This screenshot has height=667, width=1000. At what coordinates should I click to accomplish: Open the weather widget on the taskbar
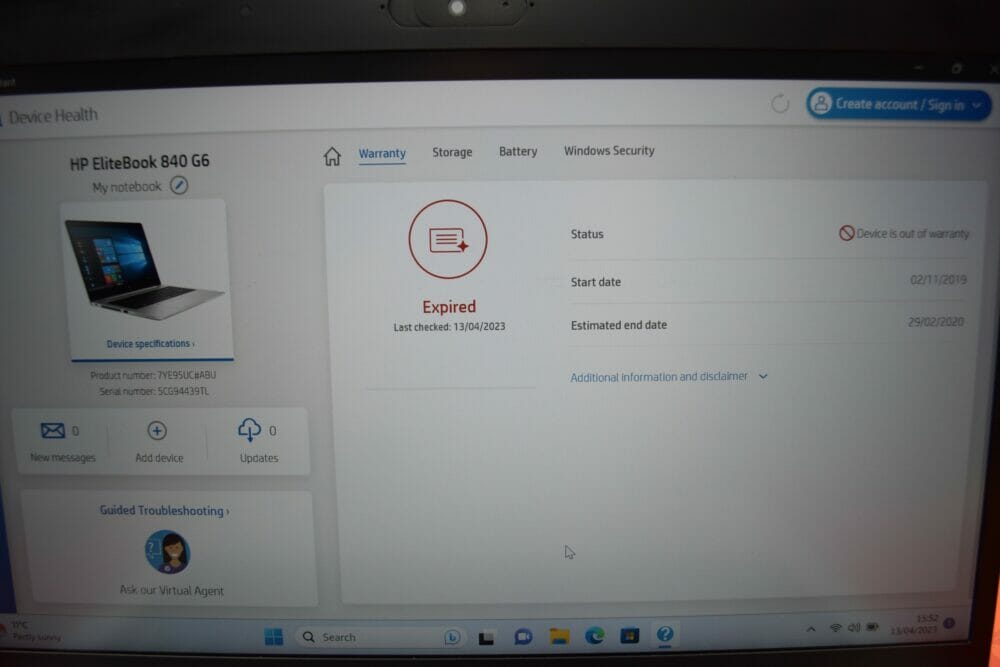31,631
